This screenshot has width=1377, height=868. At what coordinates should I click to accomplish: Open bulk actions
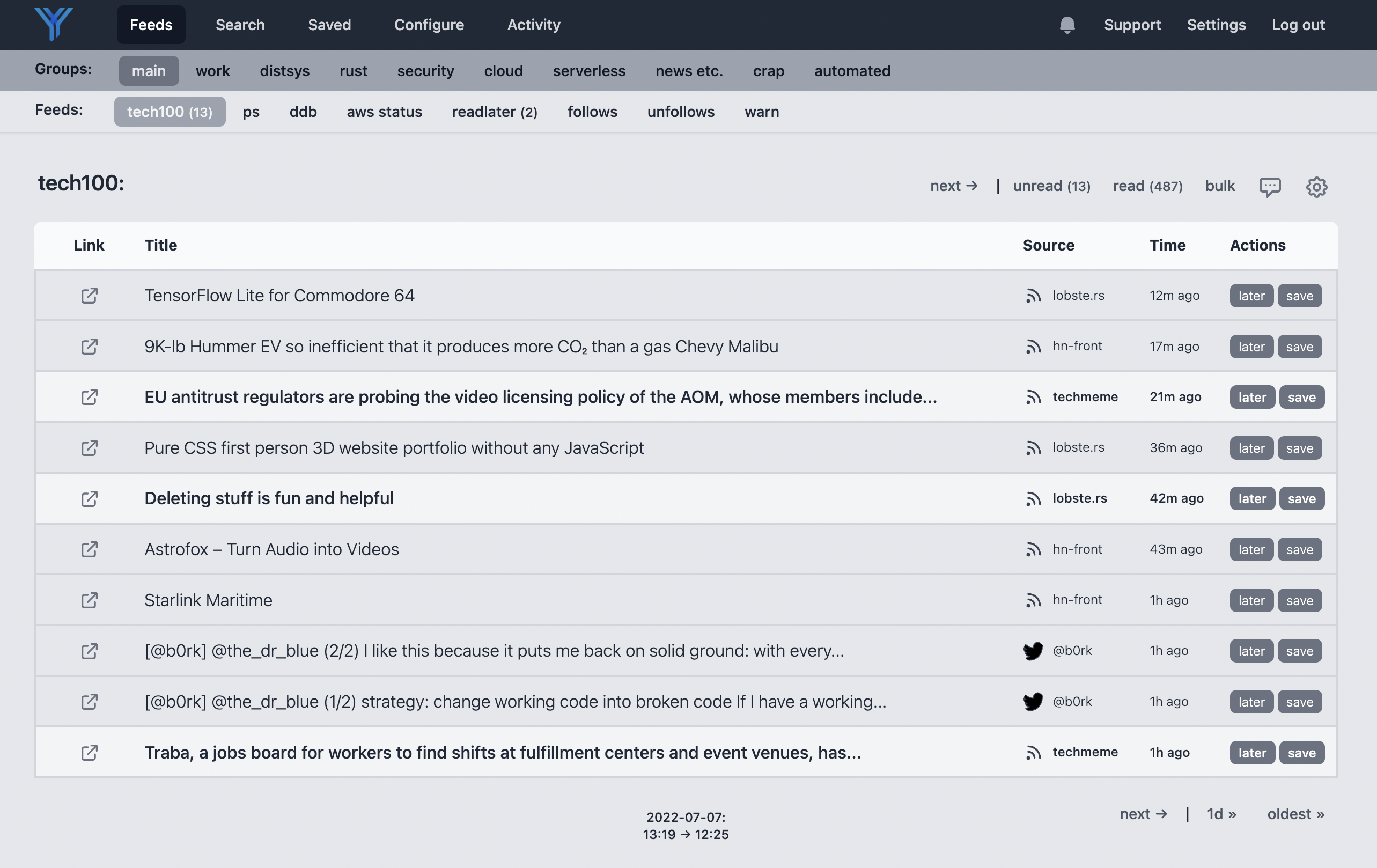click(x=1220, y=186)
